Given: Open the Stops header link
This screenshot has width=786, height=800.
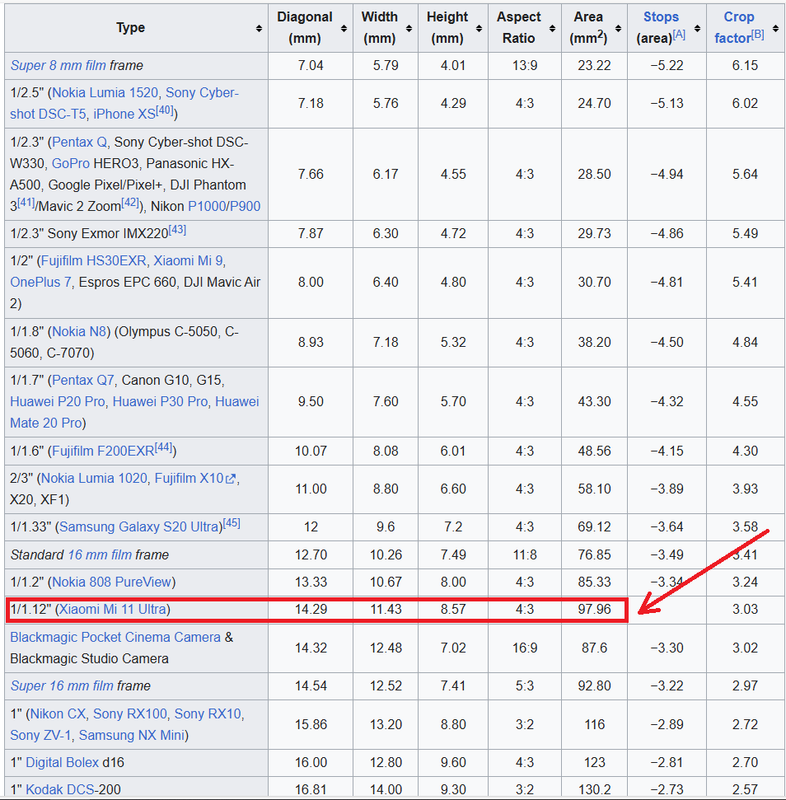Looking at the screenshot, I should [661, 17].
